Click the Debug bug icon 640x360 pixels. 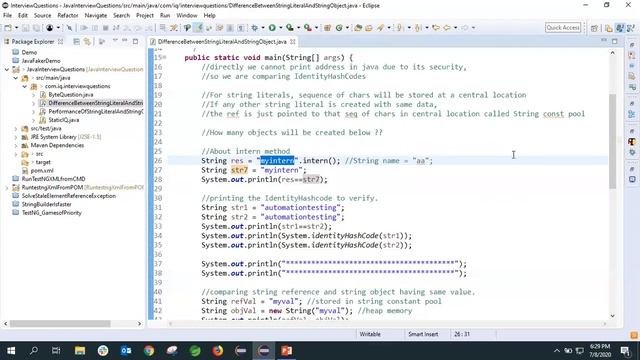pos(255,28)
